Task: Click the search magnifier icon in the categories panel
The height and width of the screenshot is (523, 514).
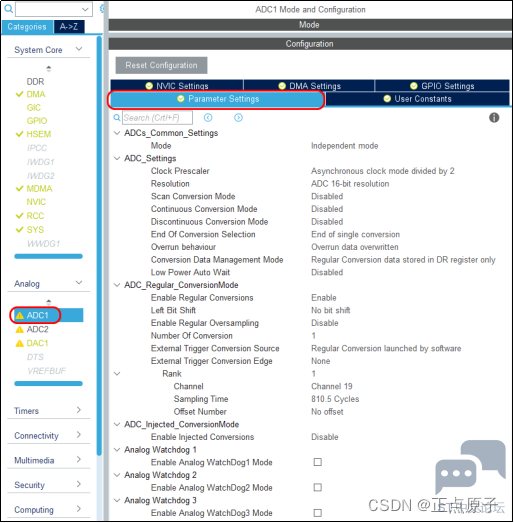Action: (x=9, y=9)
